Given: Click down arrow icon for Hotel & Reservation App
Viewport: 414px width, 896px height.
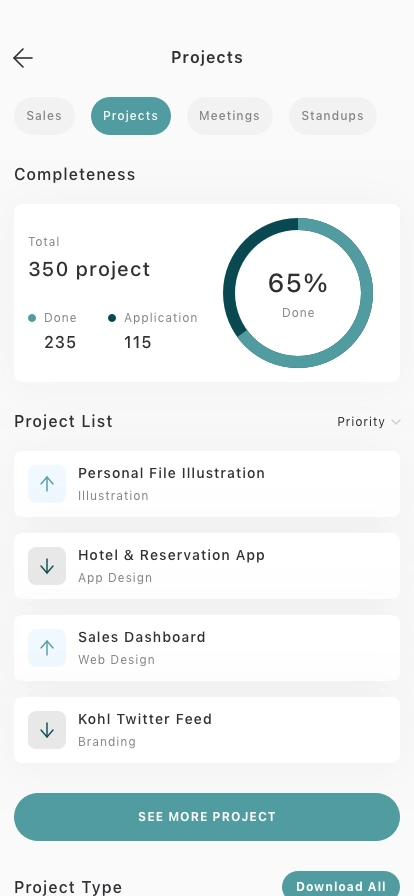Looking at the screenshot, I should point(47,566).
